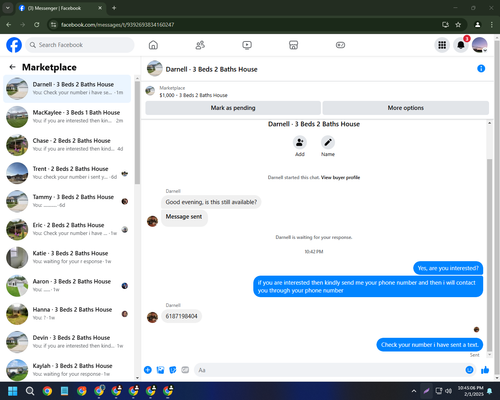Image resolution: width=500 pixels, height=400 pixels.
Task: Click Mark as pending button
Action: pyautogui.click(x=233, y=108)
